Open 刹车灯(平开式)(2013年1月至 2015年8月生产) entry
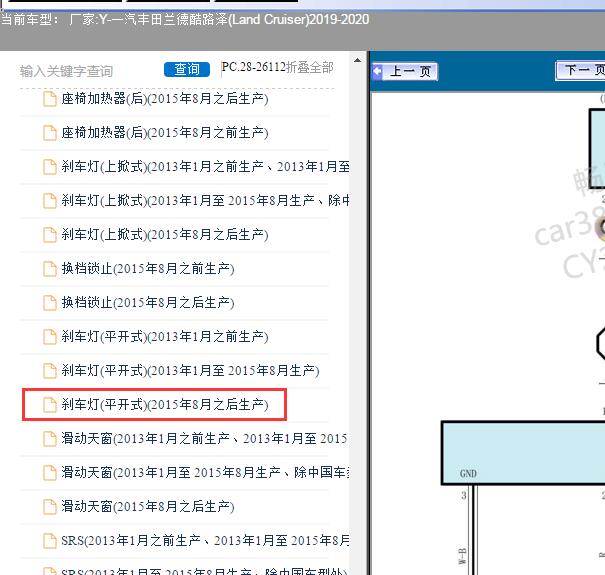 pyautogui.click(x=190, y=370)
